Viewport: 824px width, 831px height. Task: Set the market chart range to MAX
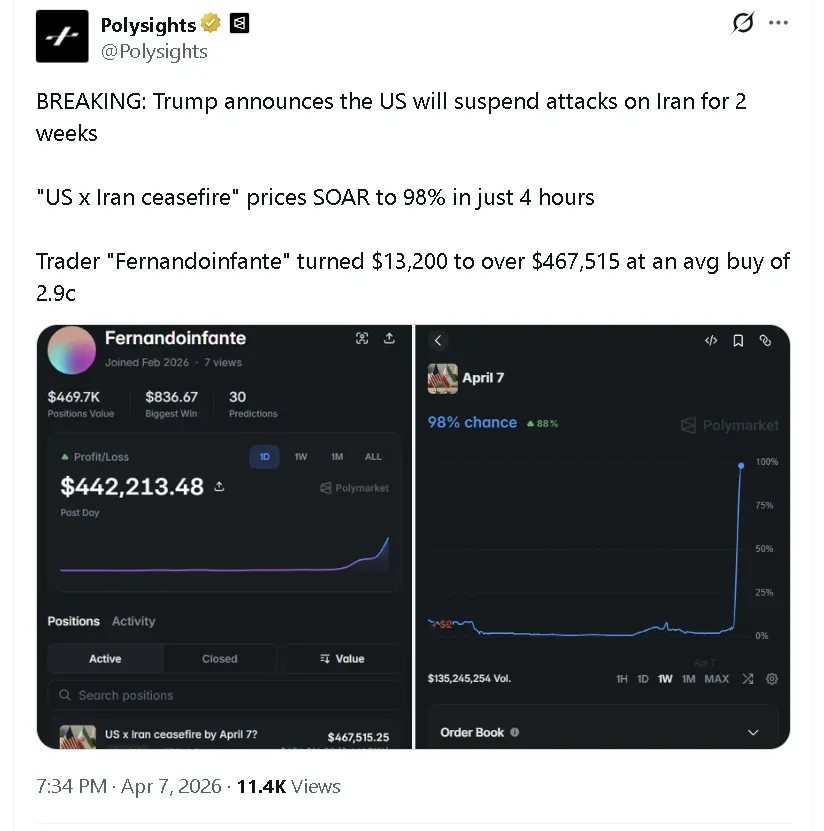(x=717, y=679)
